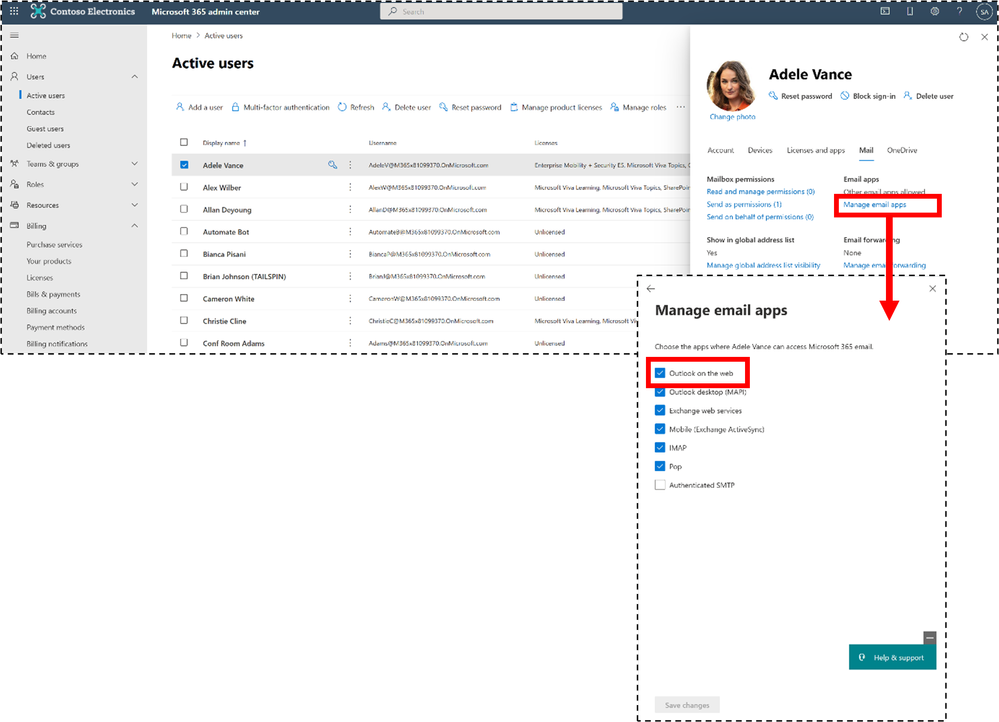Toggle the select-all users checkbox
This screenshot has height=722, width=999.
pyautogui.click(x=184, y=142)
